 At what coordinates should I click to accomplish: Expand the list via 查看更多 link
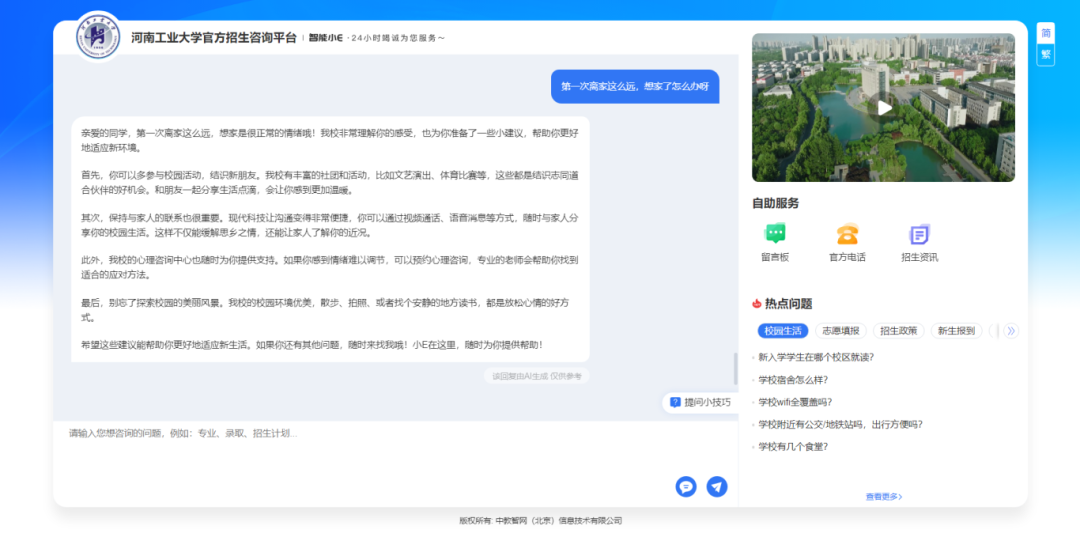tap(884, 496)
